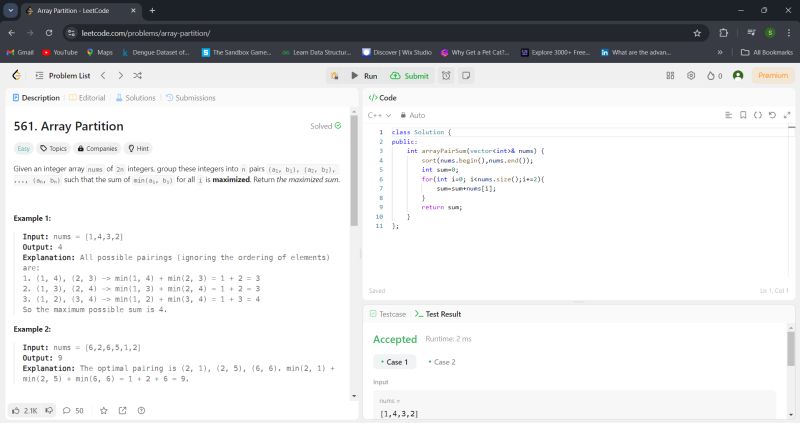Switch to the Description tab

36,98
